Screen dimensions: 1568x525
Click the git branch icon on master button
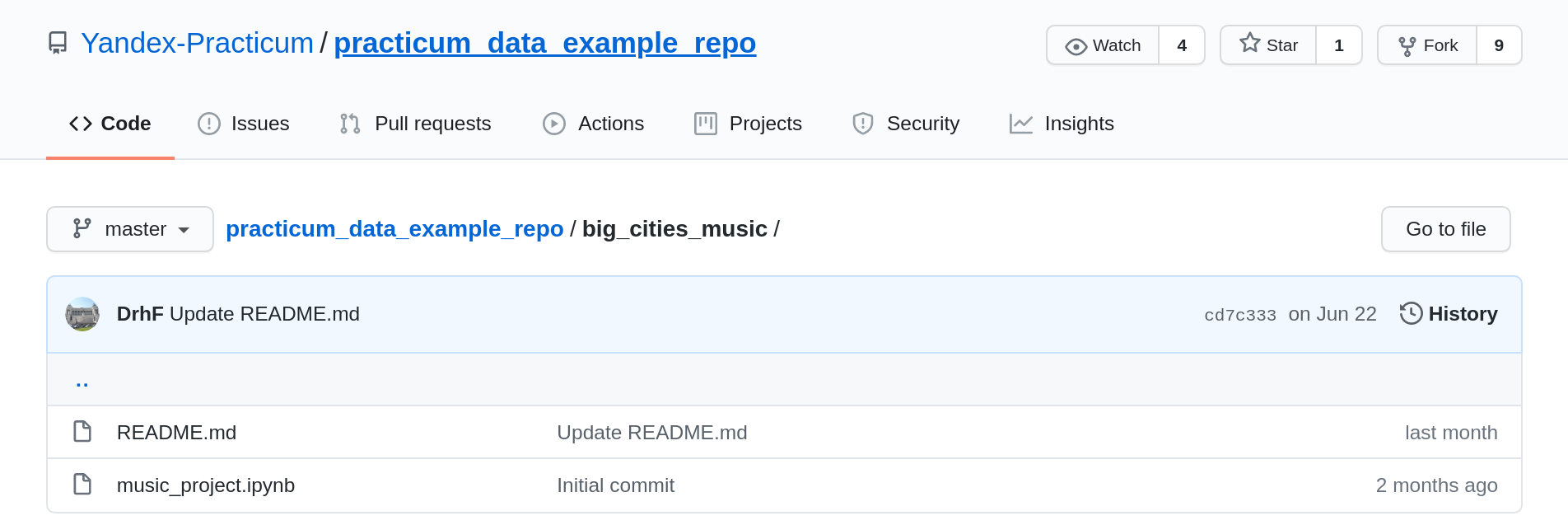(82, 229)
